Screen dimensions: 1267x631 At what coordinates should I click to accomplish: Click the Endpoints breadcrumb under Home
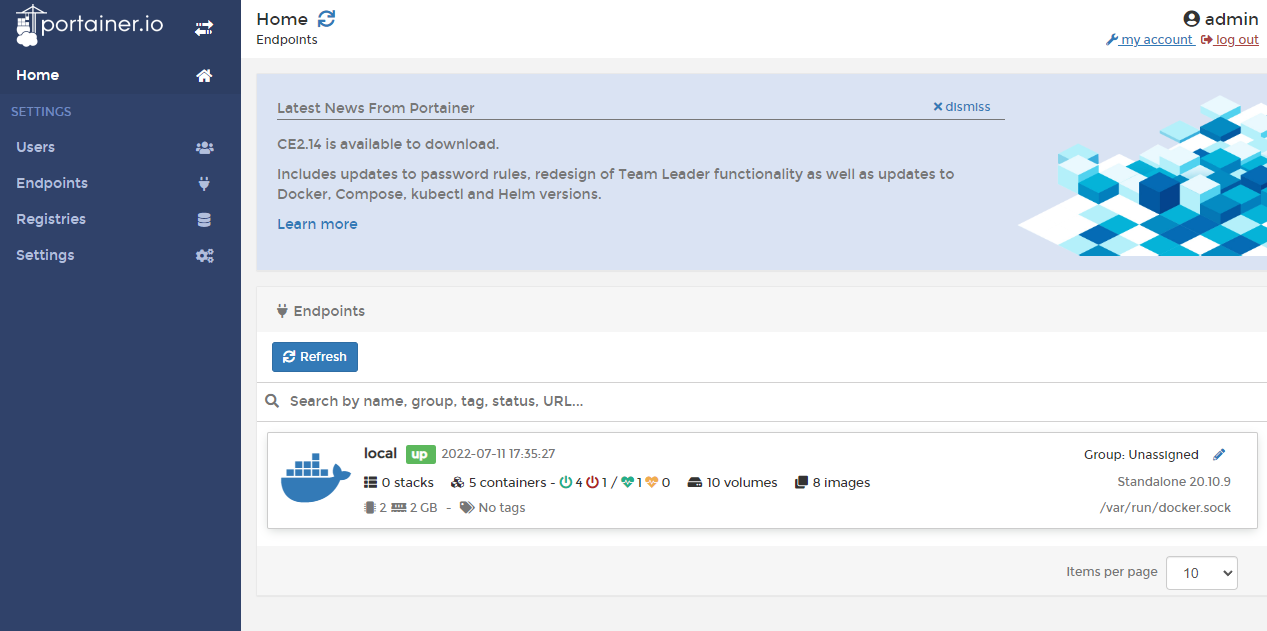pyautogui.click(x=287, y=40)
